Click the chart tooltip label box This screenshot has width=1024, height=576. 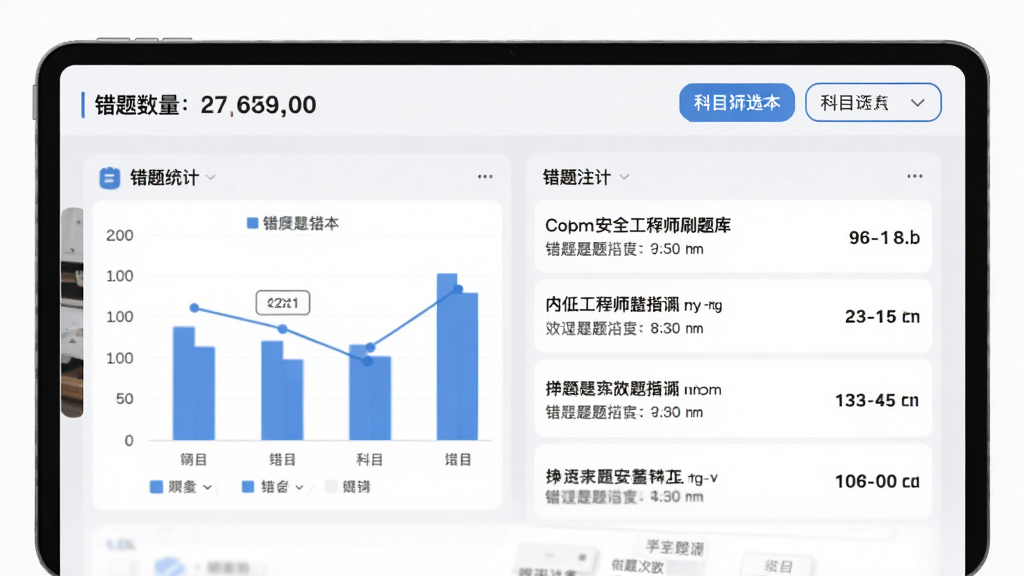click(283, 303)
